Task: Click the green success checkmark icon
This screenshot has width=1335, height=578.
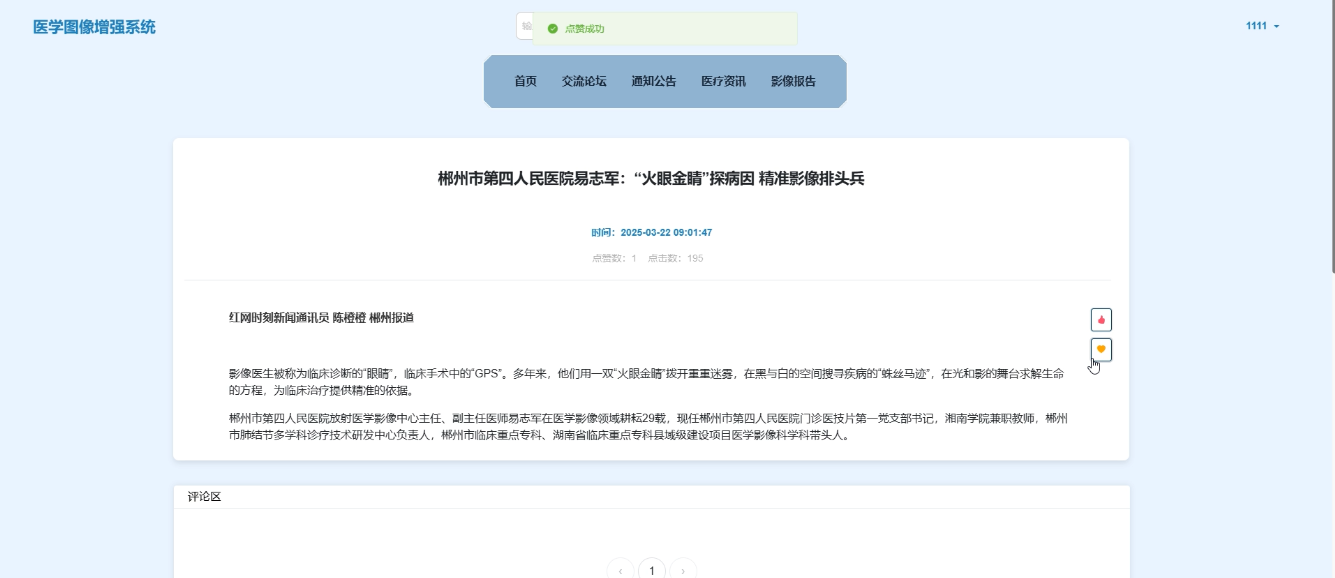Action: 553,29
